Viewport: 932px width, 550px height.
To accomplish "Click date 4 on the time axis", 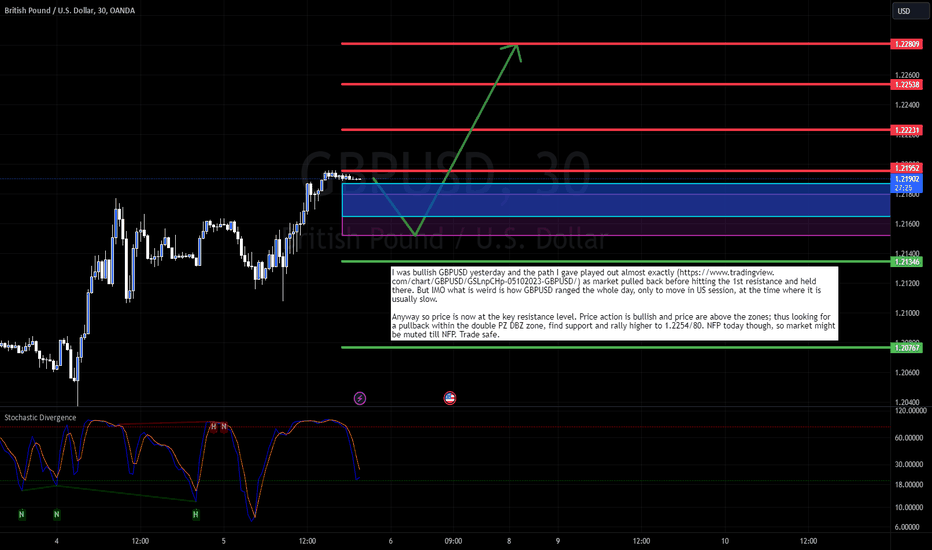I will click(x=56, y=541).
